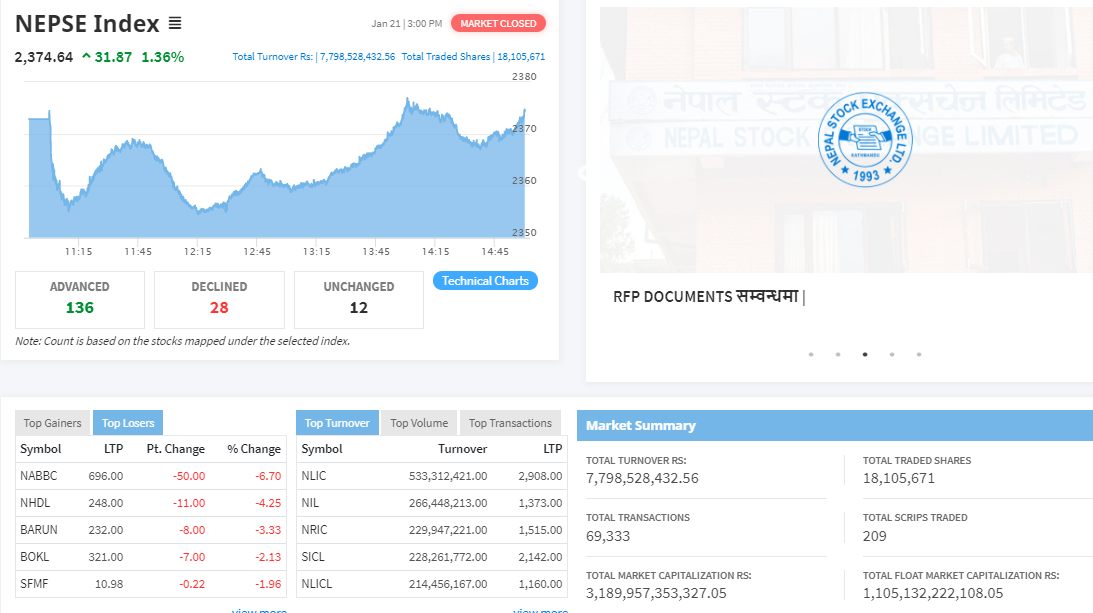Viewport: 1093px width, 613px height.
Task: Click the NEPSE index value 2,374.64
Action: pos(44,57)
